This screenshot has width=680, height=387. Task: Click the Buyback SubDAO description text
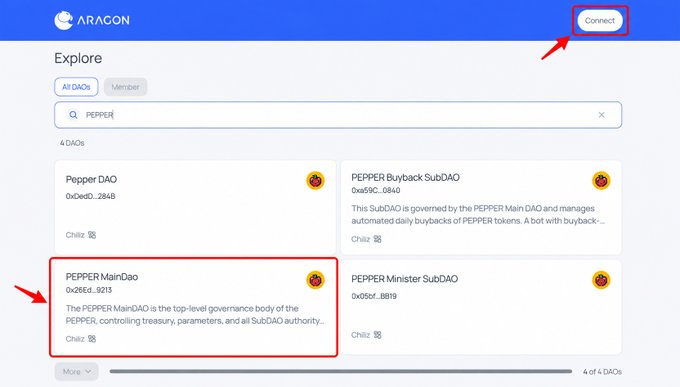tap(478, 215)
